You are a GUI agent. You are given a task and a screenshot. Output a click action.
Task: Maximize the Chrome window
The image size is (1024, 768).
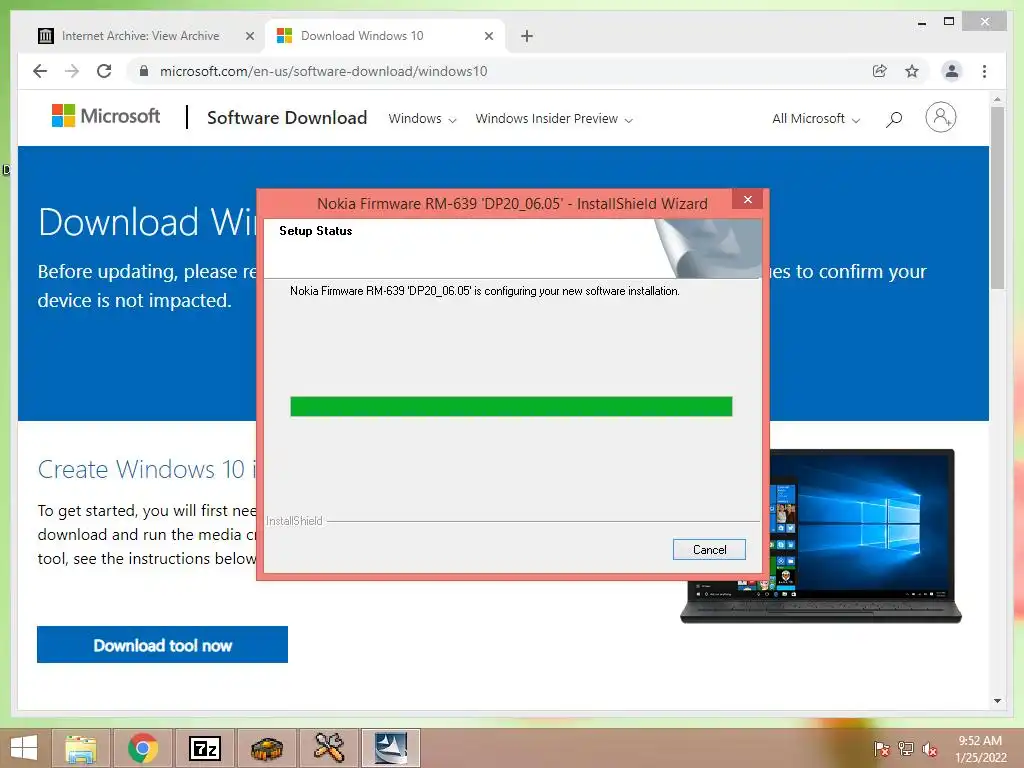coord(949,22)
